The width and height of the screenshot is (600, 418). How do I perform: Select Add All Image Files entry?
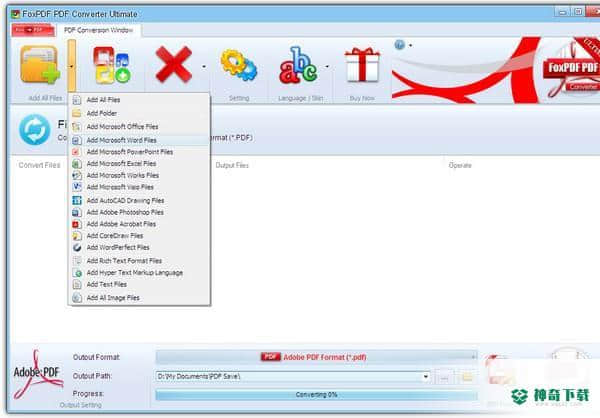(x=139, y=298)
